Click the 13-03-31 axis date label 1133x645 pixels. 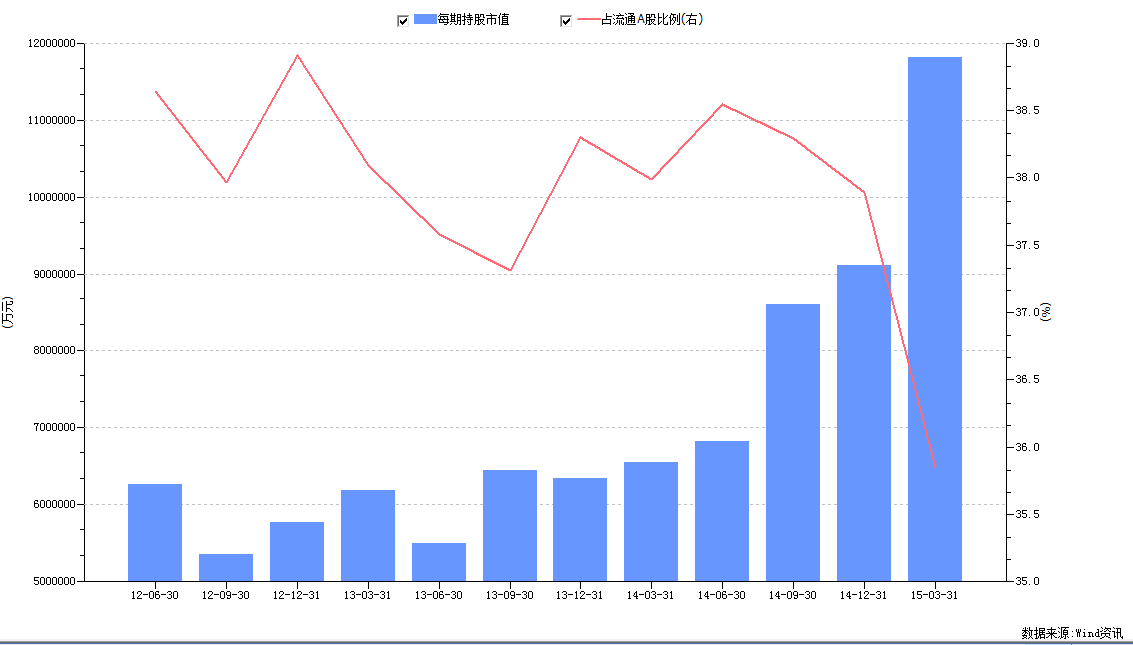[368, 594]
